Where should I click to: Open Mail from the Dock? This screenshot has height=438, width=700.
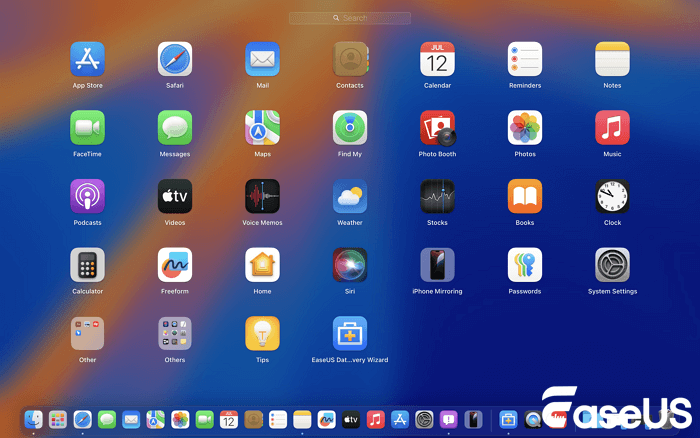pos(131,420)
